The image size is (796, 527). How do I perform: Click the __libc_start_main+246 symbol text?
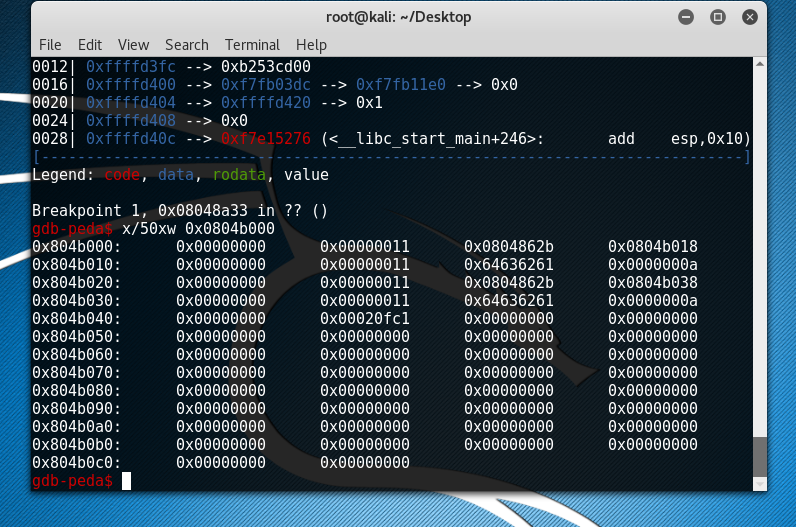(433, 139)
